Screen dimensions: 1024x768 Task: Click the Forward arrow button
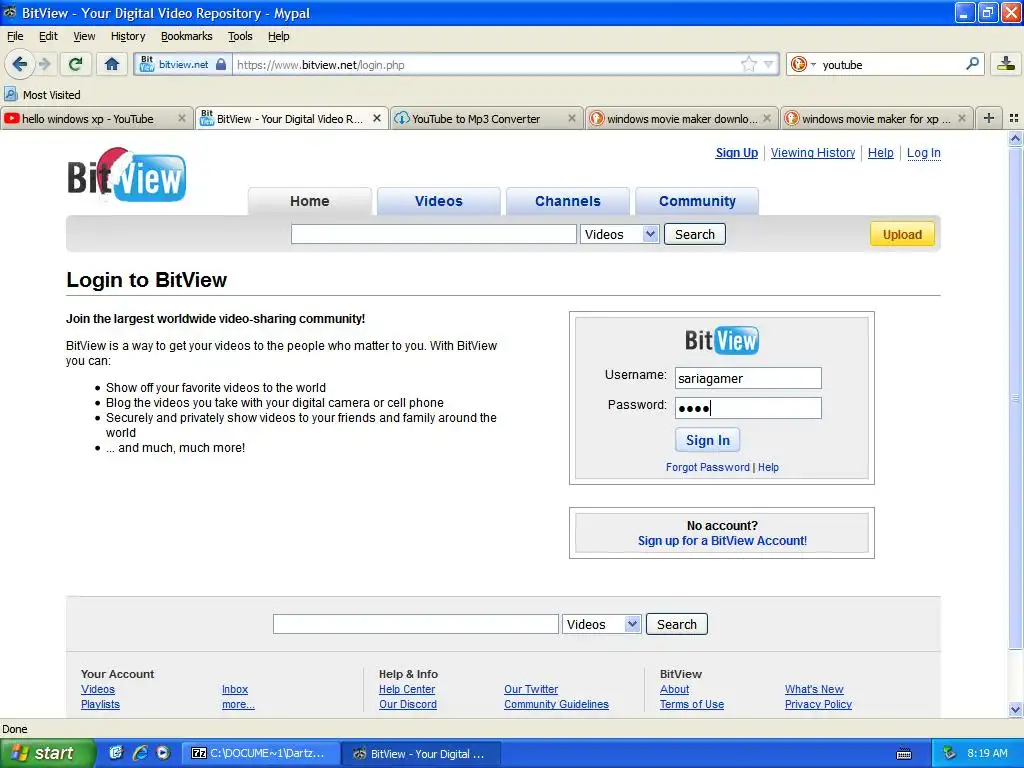(44, 64)
